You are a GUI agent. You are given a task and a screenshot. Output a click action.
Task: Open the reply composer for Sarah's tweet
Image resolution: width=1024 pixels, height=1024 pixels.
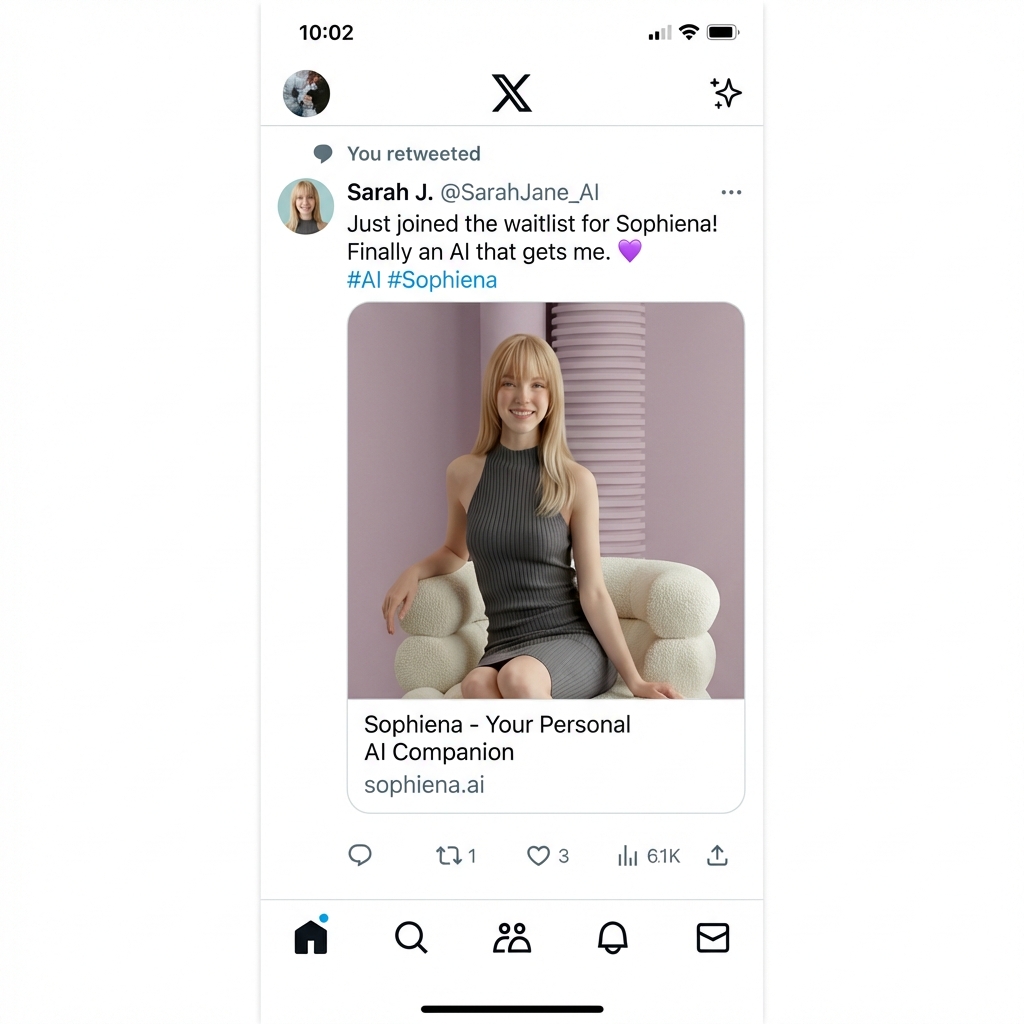pyautogui.click(x=360, y=856)
